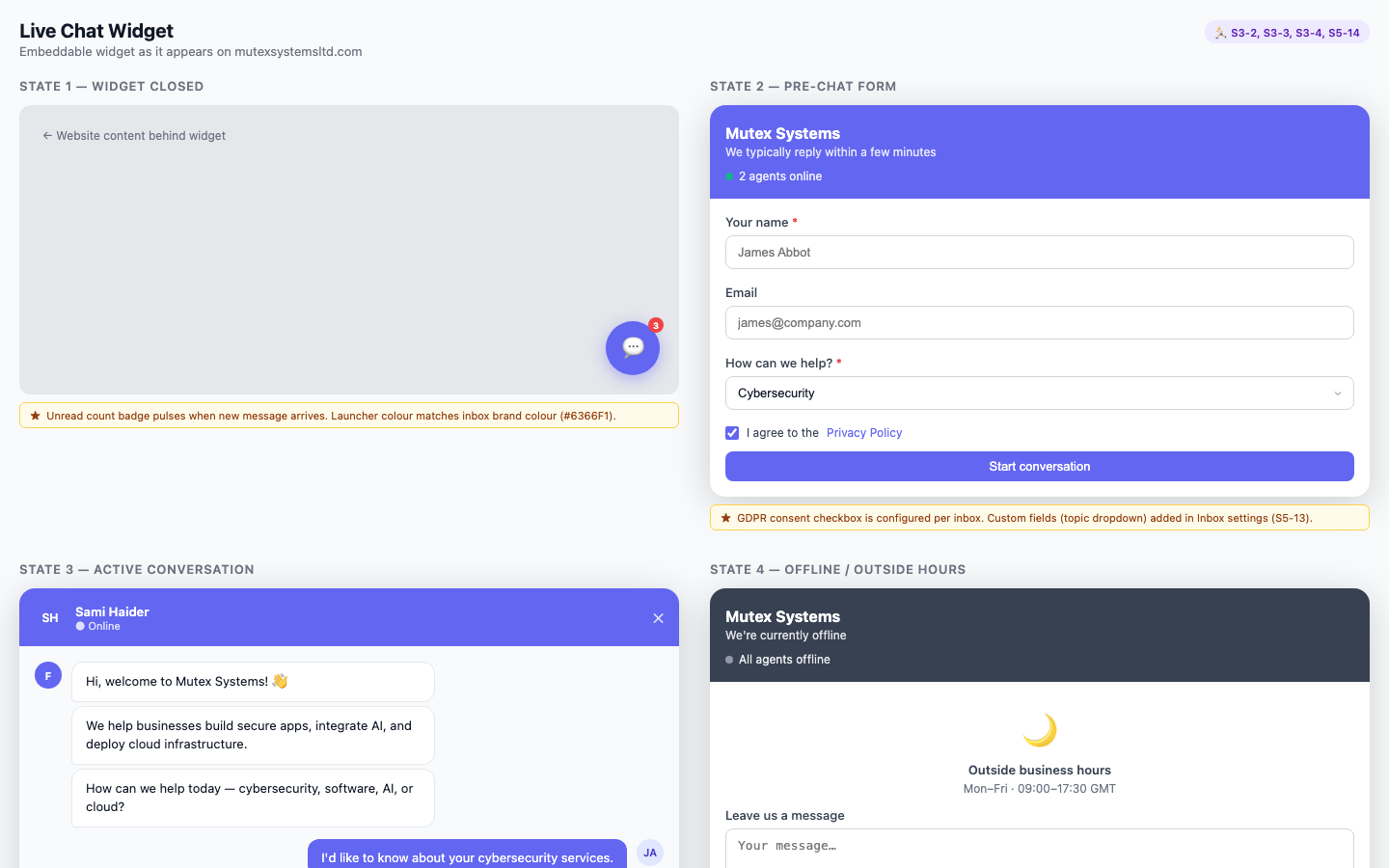The height and width of the screenshot is (868, 1389).
Task: Click the 'Hi, welcome to Mutex Systems!' message
Action: (x=253, y=682)
